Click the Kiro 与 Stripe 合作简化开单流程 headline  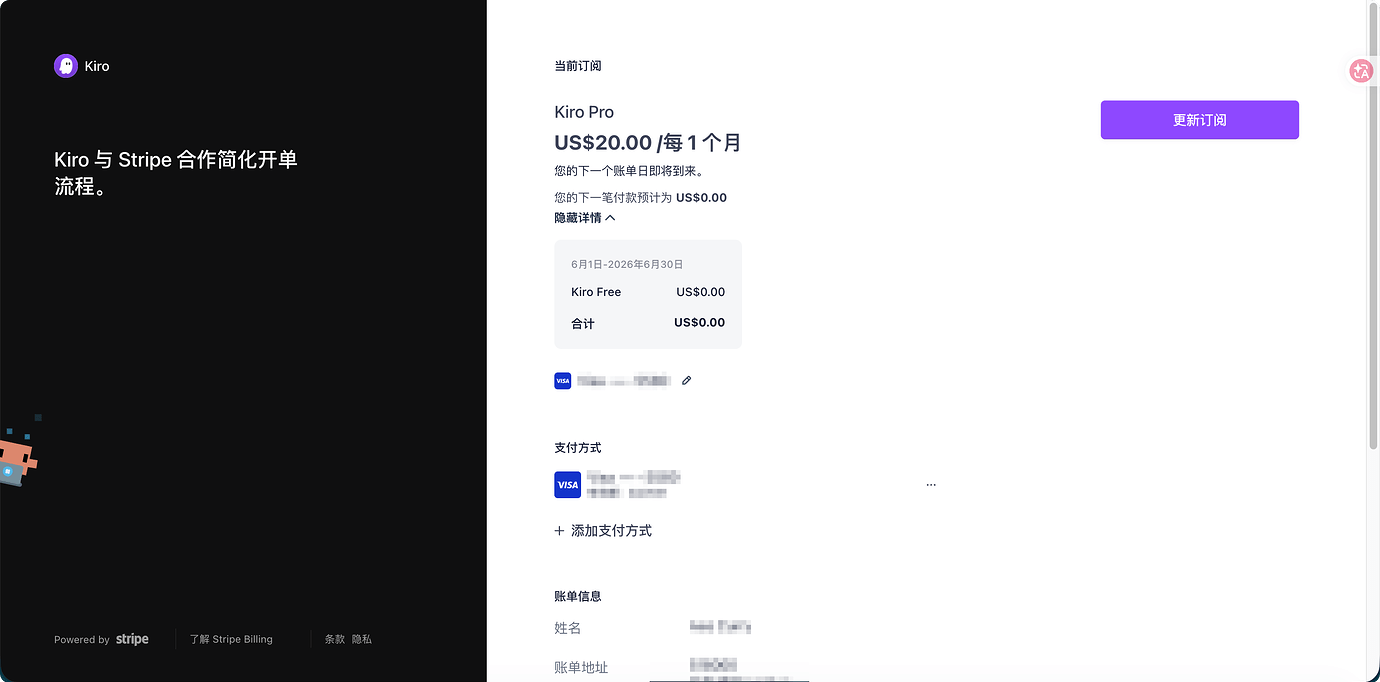coord(176,173)
